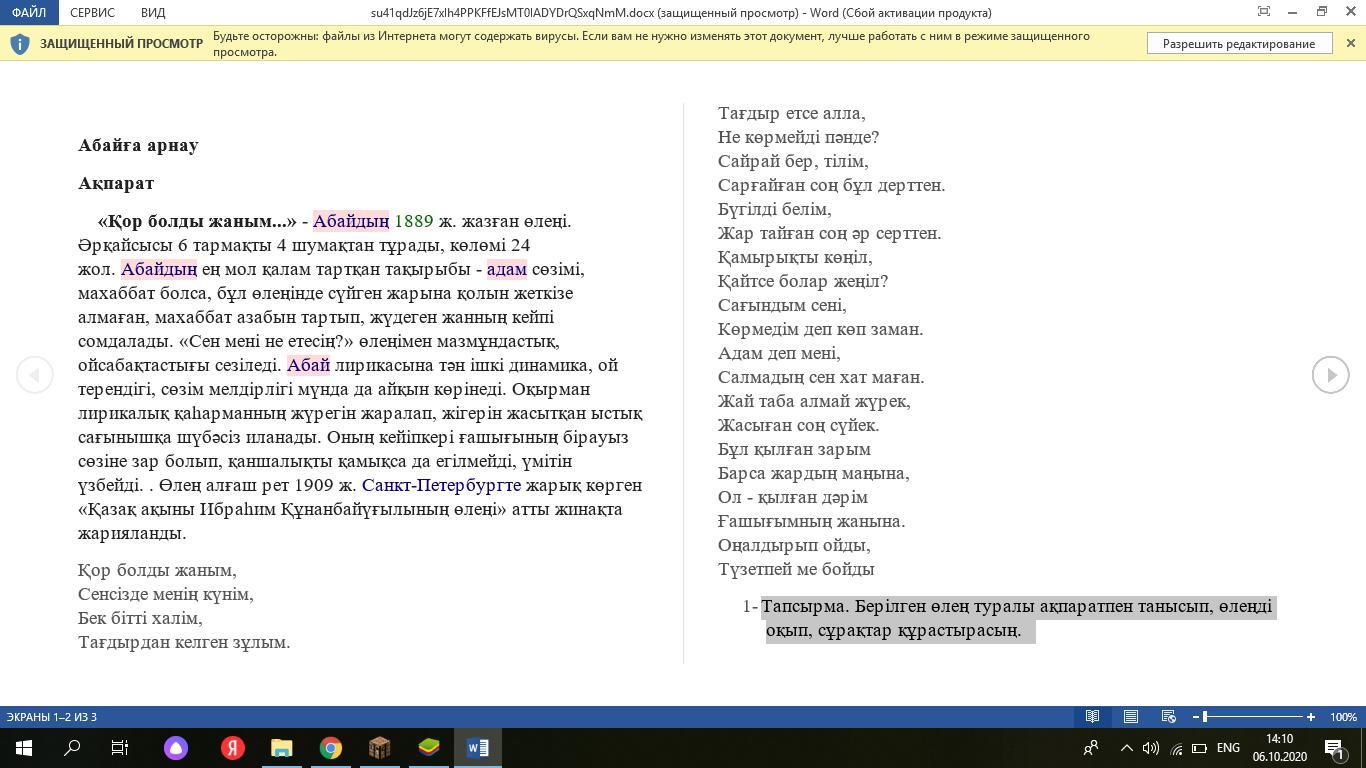Go to the previous screen with left arrow
This screenshot has height=768, width=1366.
(x=34, y=375)
